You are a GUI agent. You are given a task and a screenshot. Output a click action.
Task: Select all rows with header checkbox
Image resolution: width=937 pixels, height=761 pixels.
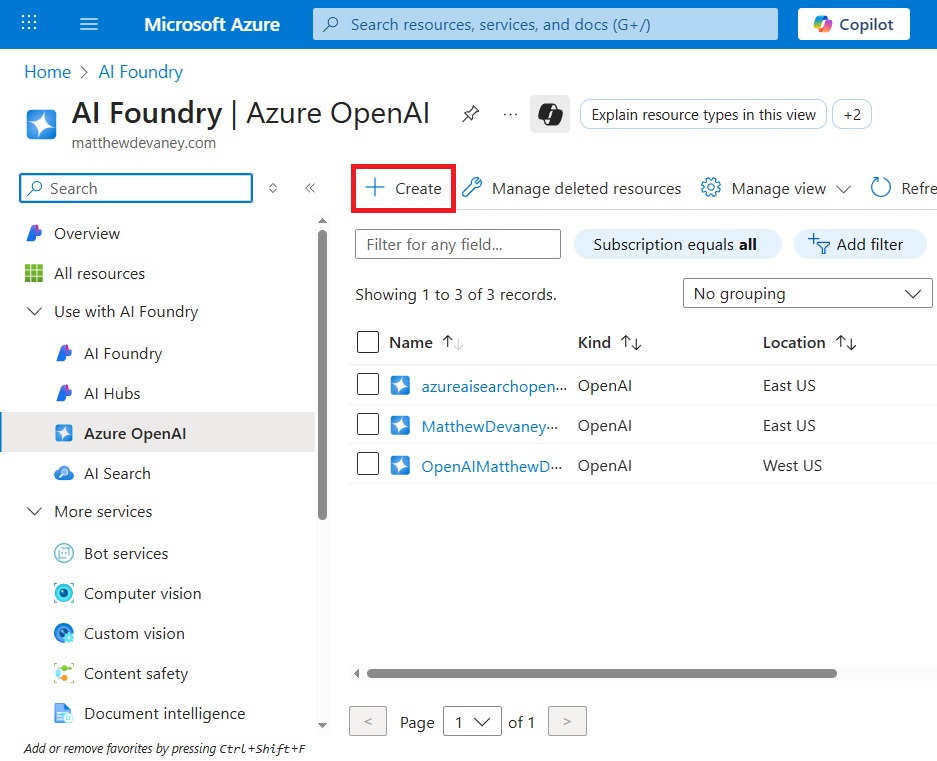pos(368,342)
